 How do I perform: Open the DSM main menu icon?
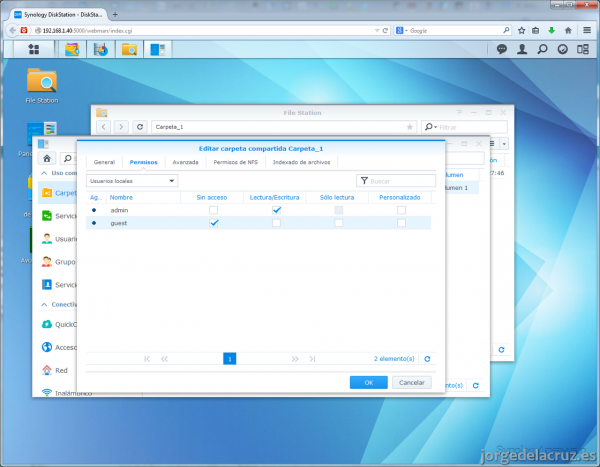coord(34,49)
